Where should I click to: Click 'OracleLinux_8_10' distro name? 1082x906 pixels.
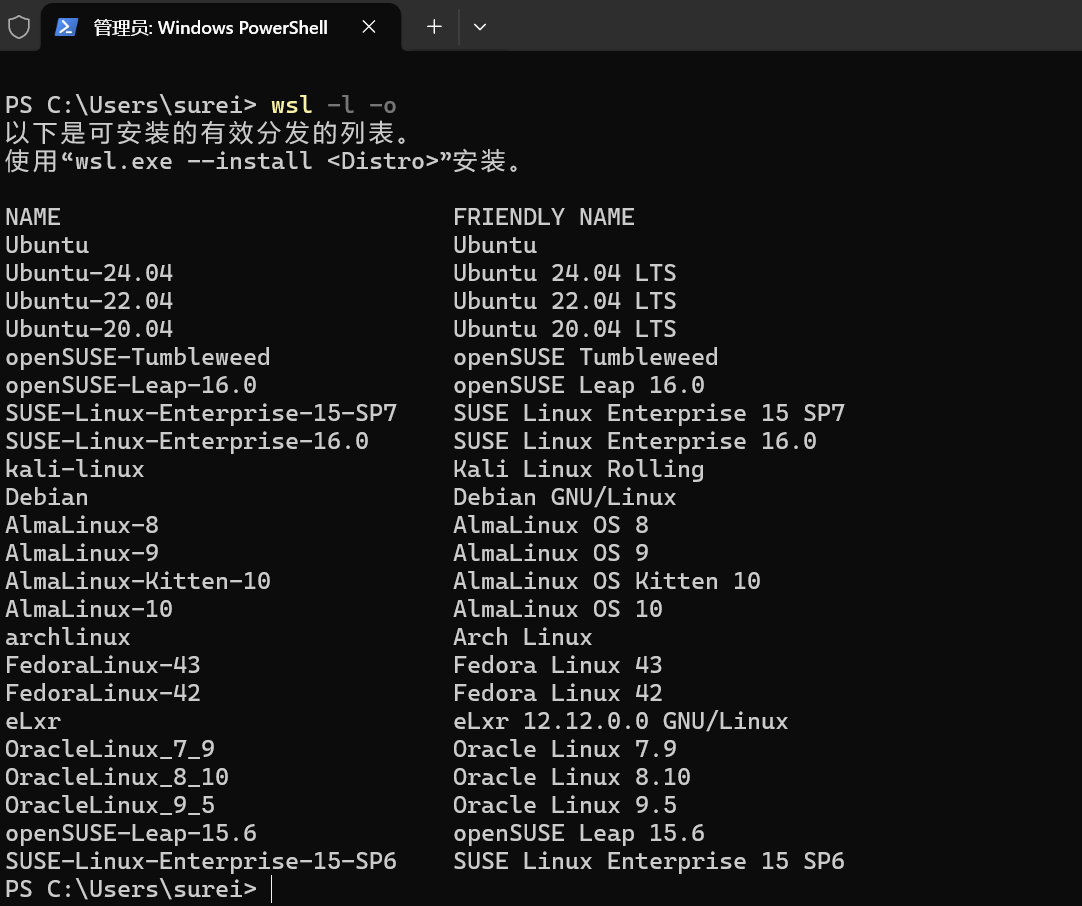coord(117,778)
